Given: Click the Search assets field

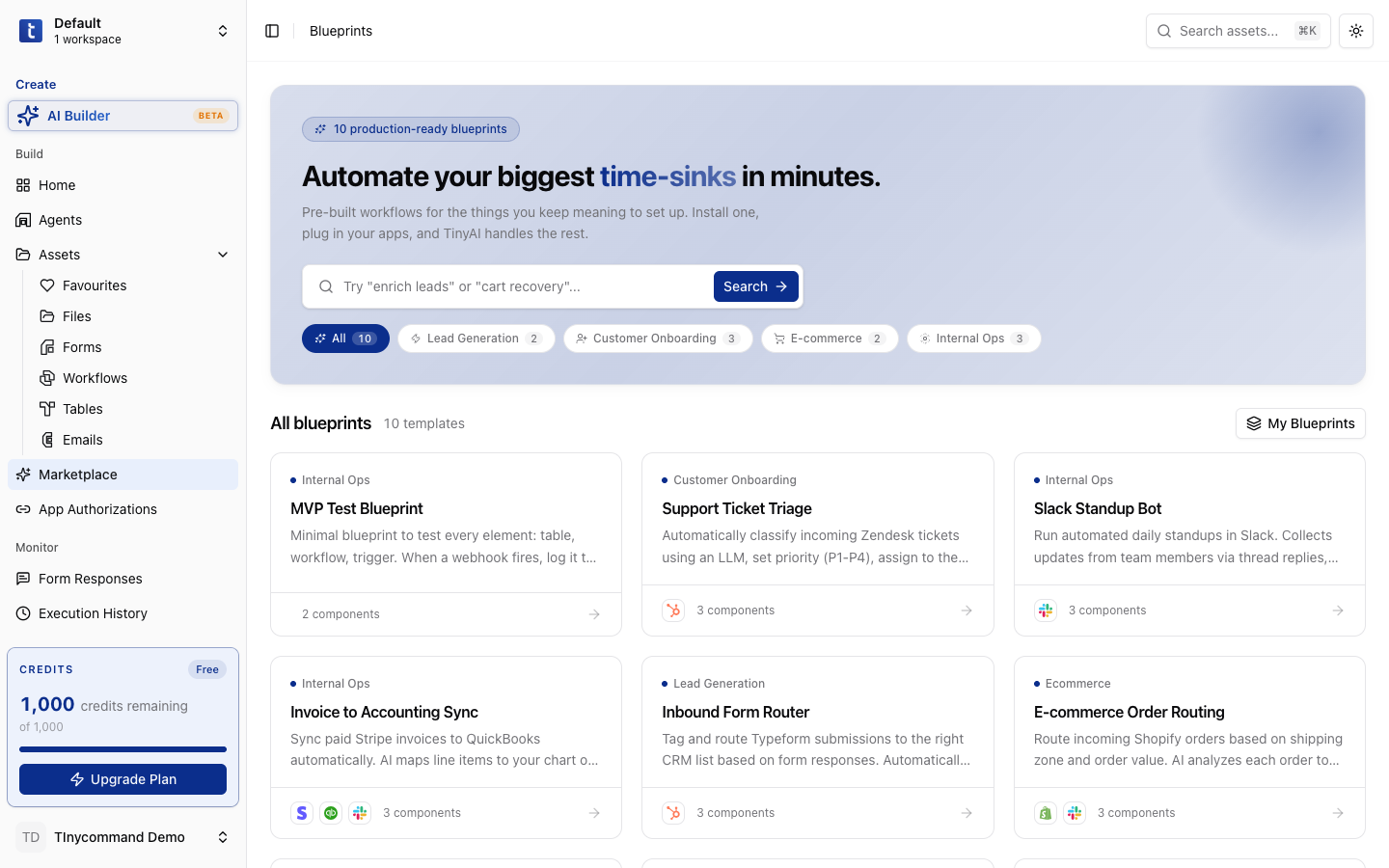Looking at the screenshot, I should (1239, 31).
